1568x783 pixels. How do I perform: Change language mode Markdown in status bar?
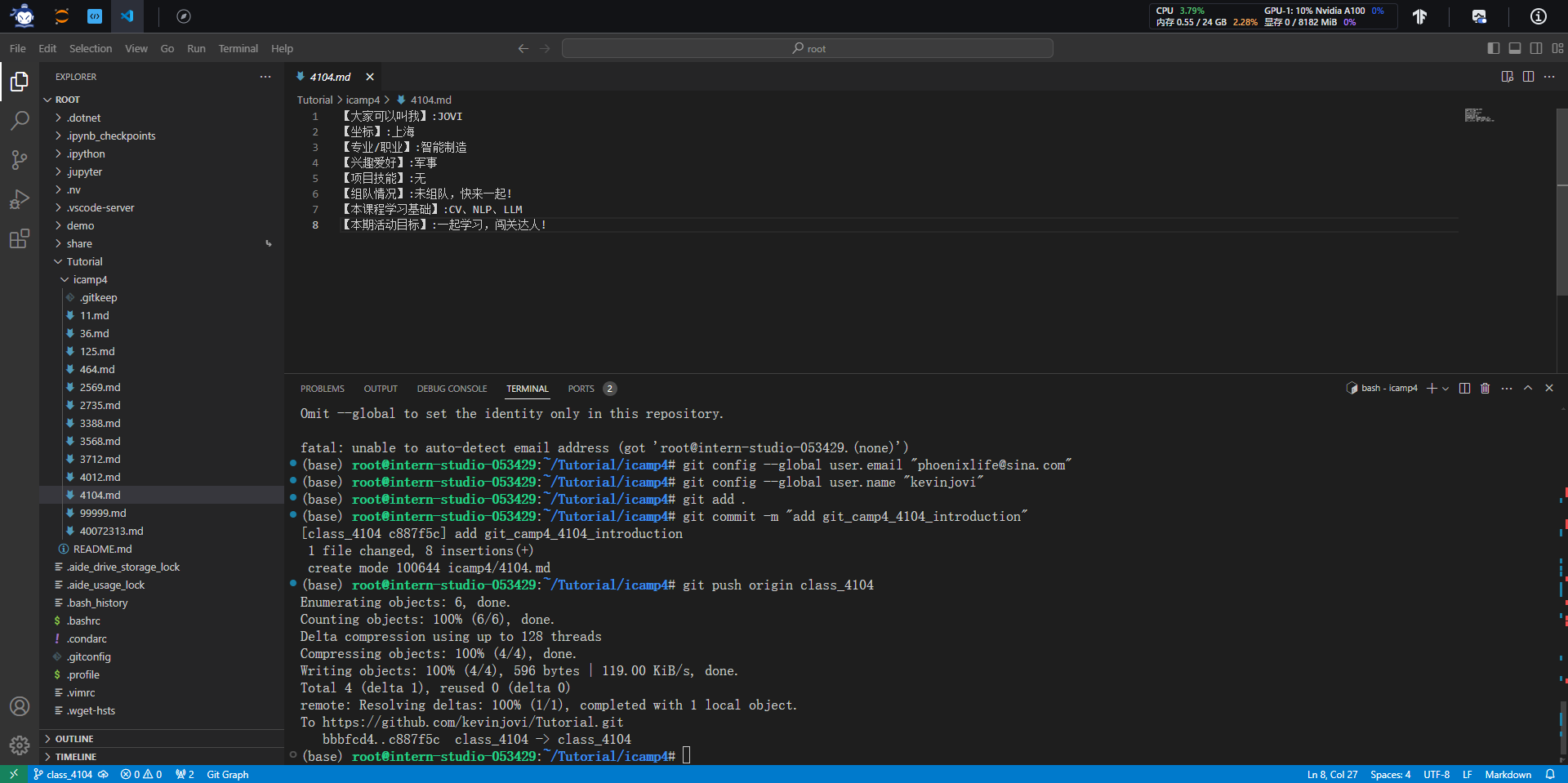pyautogui.click(x=1508, y=774)
